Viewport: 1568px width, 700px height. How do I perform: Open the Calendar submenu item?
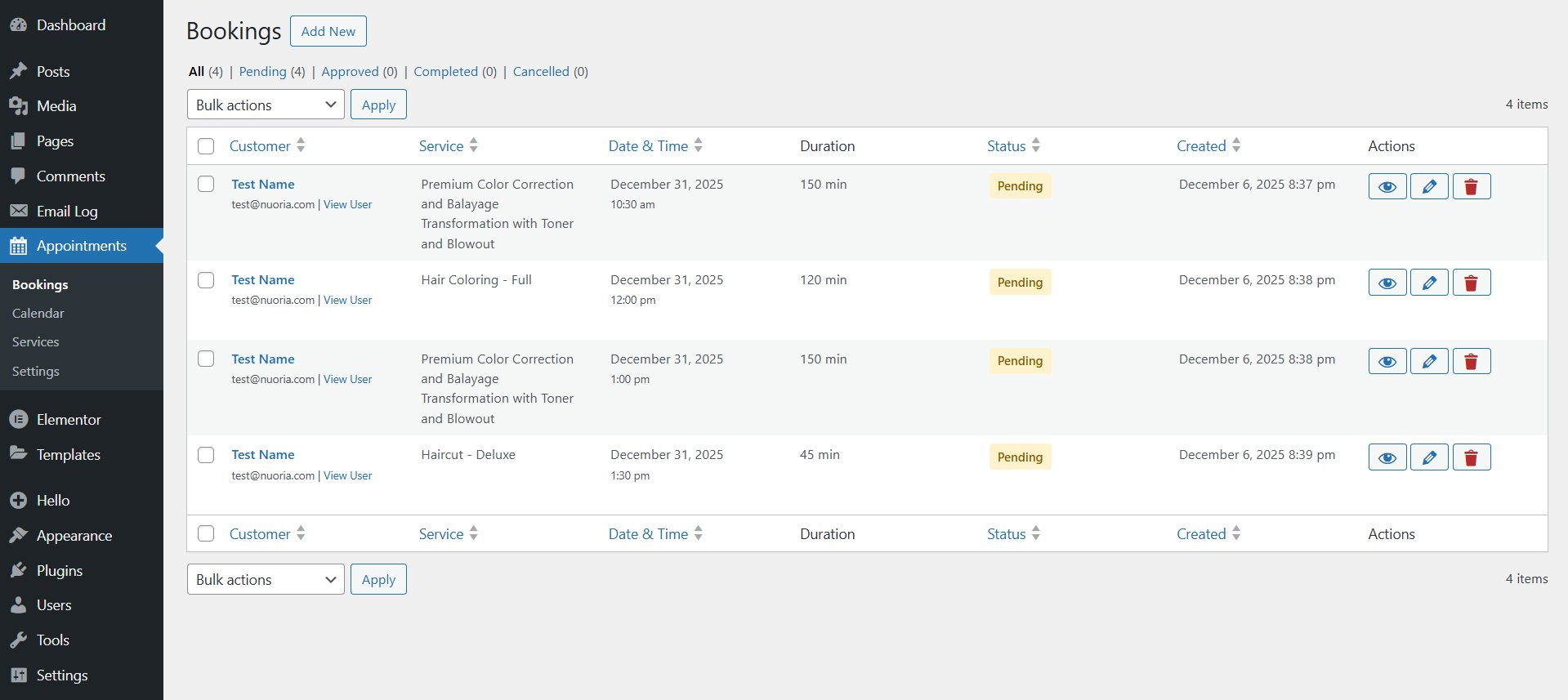(x=38, y=314)
